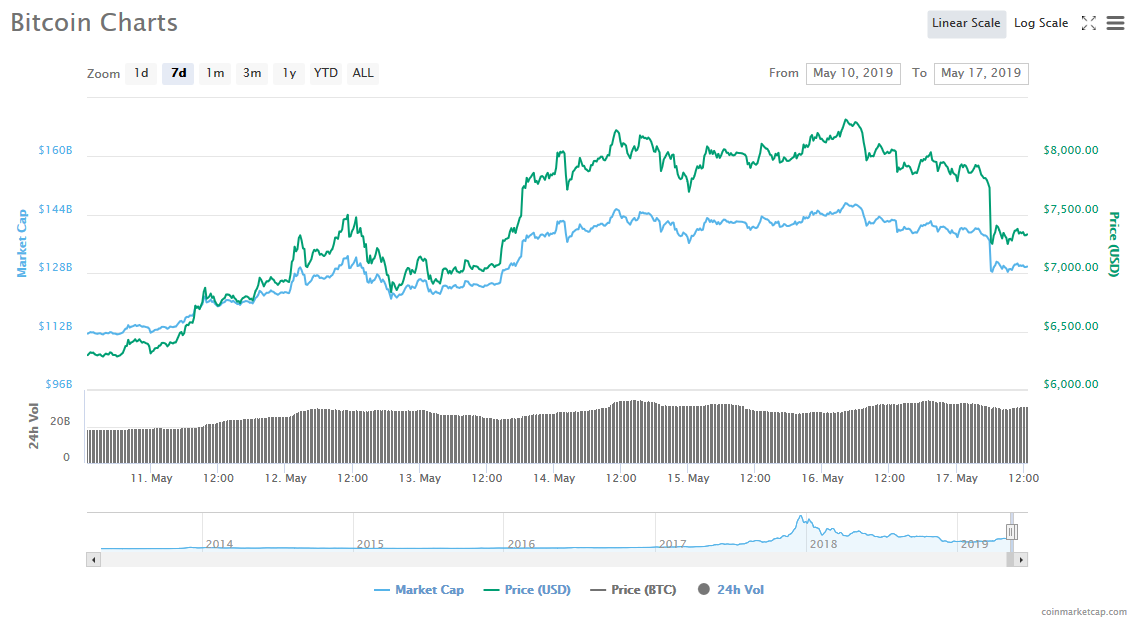
Task: Click the 11. May date axis label
Action: point(152,478)
